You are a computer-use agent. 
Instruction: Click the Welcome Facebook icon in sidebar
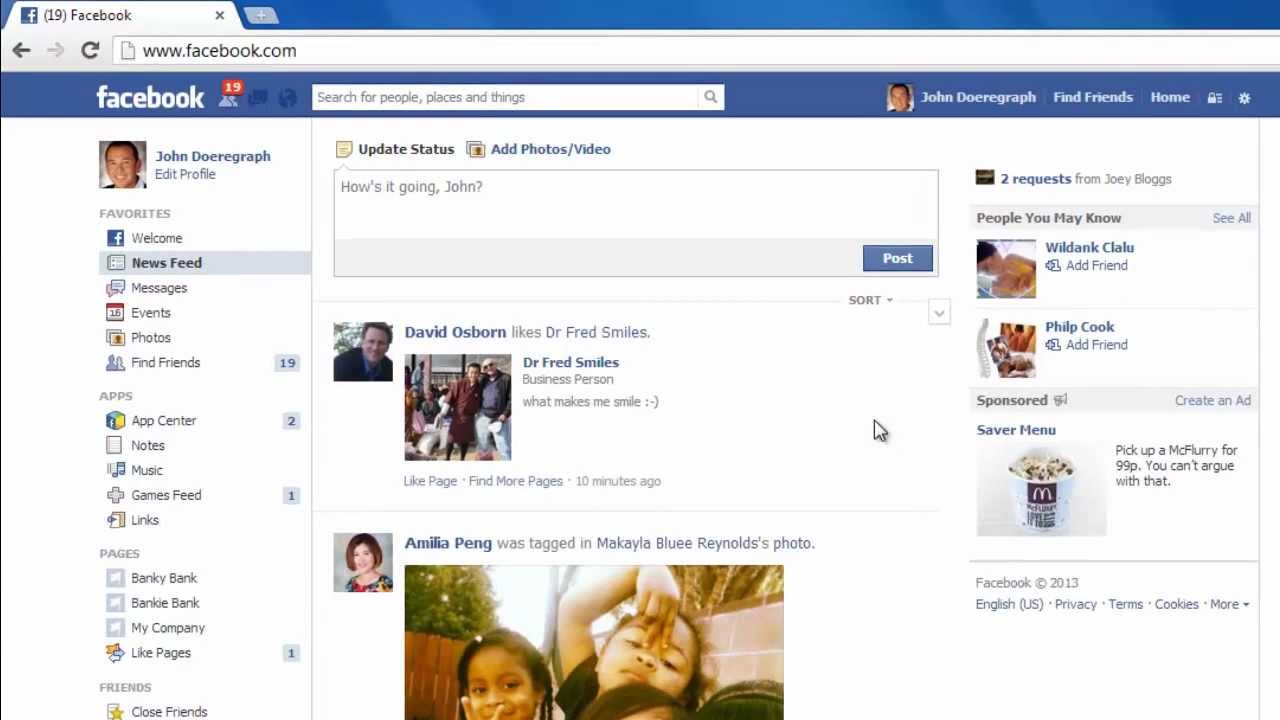pos(116,238)
